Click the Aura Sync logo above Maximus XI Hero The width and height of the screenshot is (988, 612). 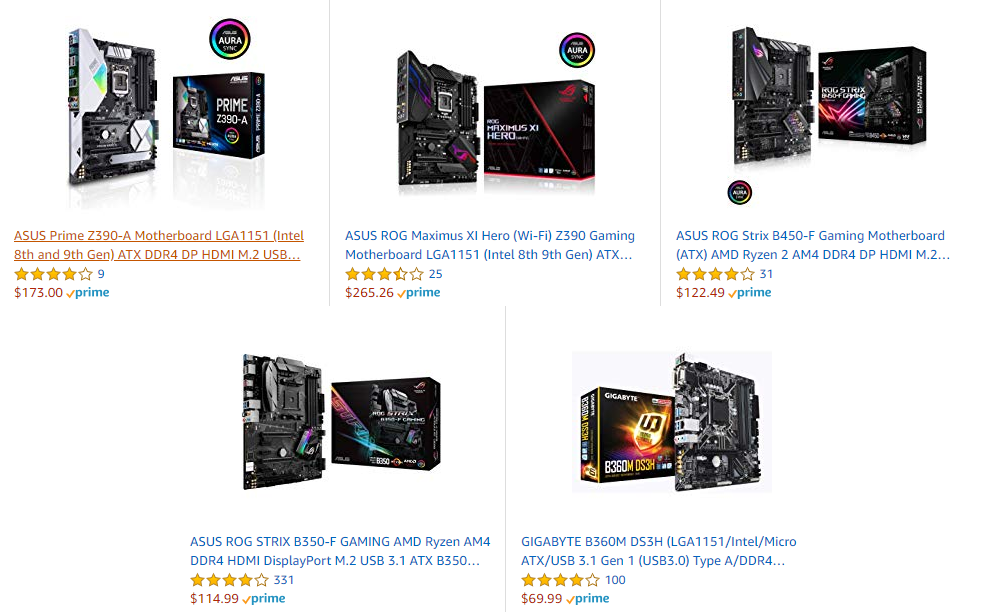[577, 50]
